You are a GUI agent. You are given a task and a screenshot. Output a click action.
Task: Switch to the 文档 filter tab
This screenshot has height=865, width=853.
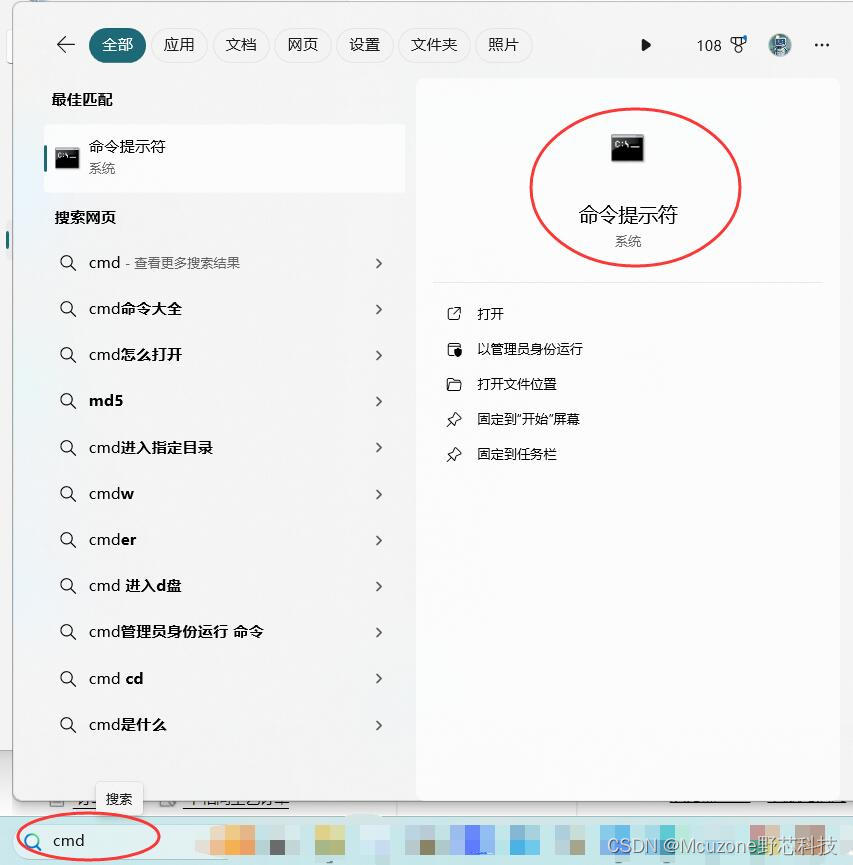[x=241, y=45]
